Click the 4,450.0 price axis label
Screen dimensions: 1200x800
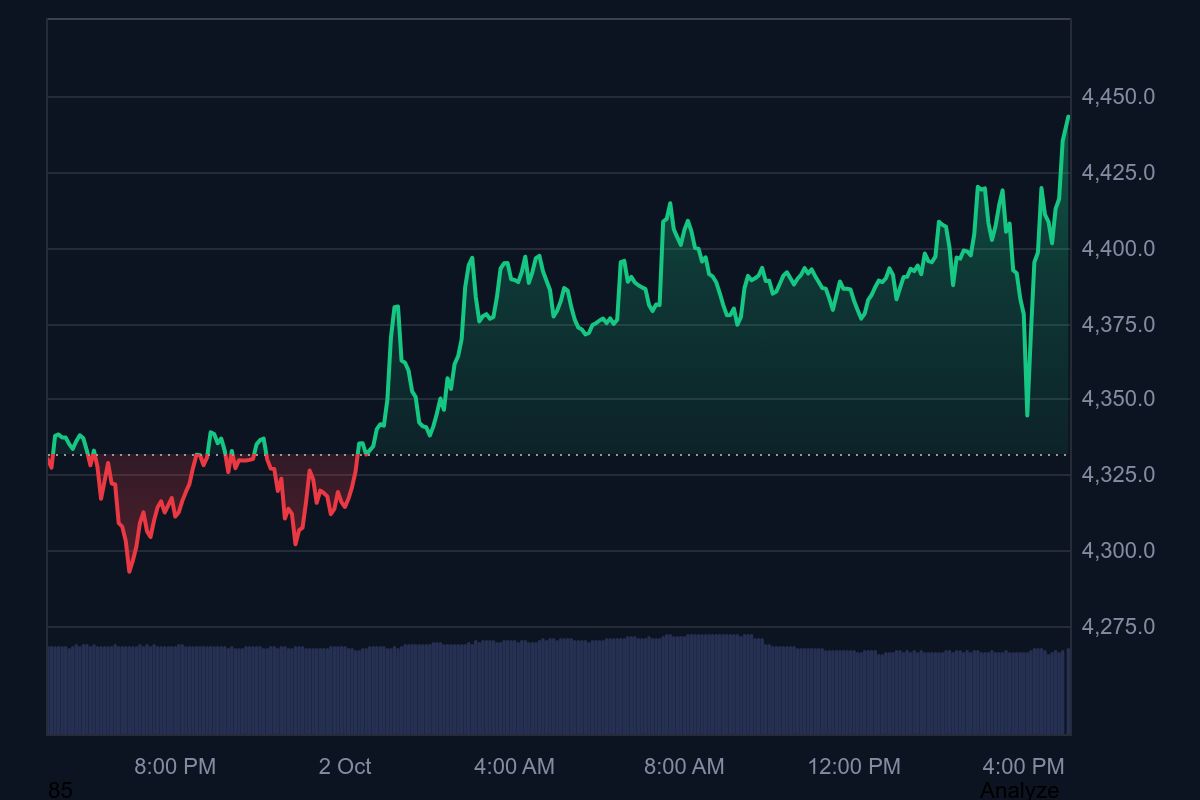1118,97
